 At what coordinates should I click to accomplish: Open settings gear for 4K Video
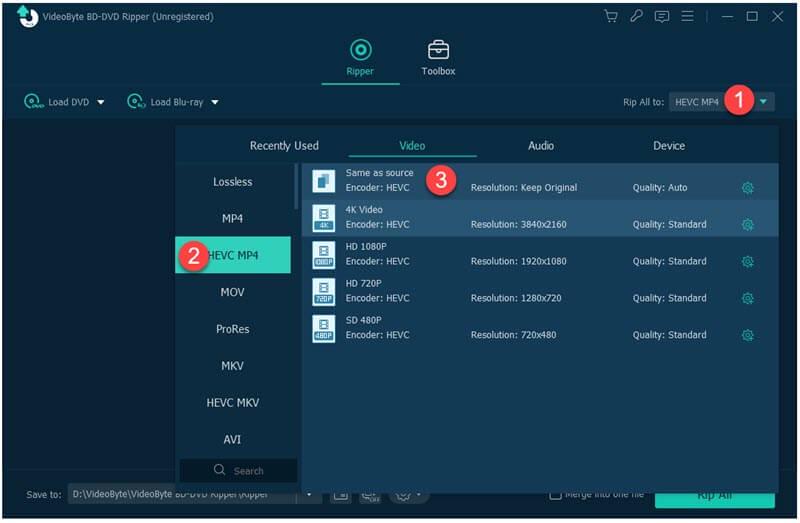747,225
